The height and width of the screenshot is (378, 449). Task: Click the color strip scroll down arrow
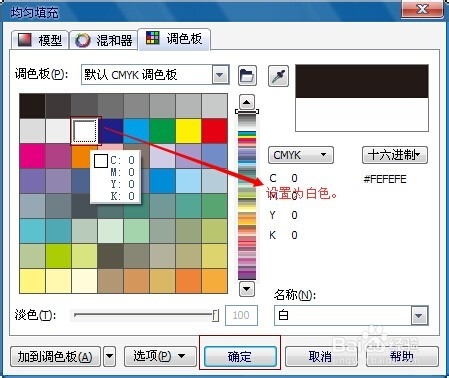(247, 288)
